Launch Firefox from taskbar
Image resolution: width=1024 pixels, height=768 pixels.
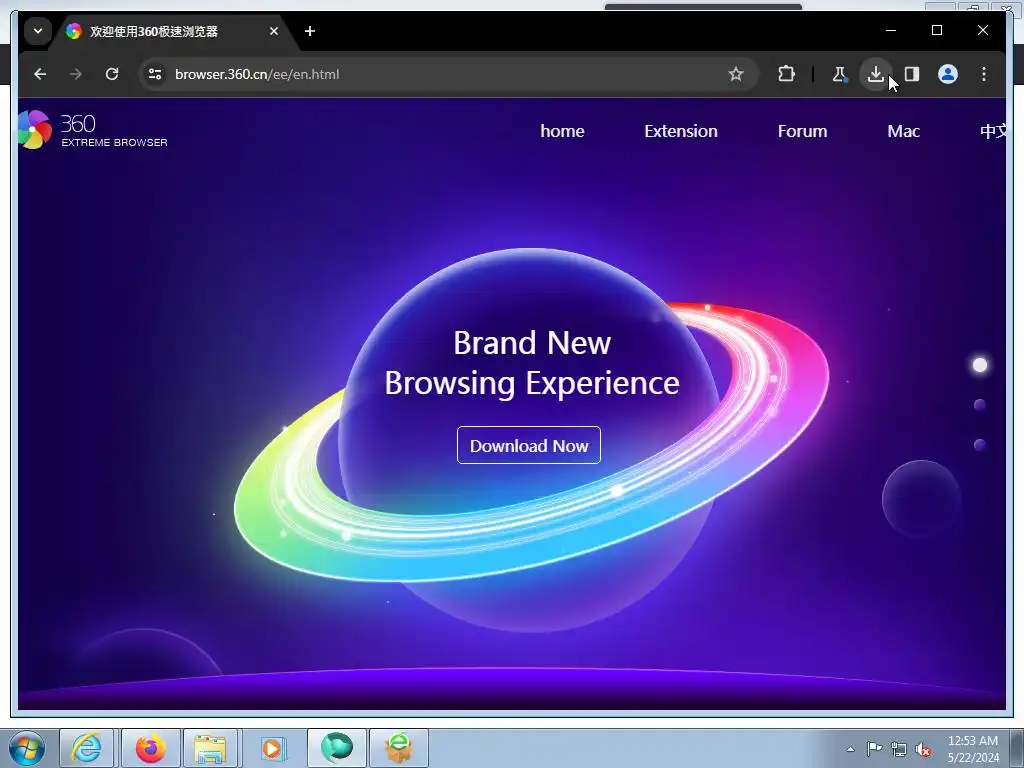tap(150, 748)
